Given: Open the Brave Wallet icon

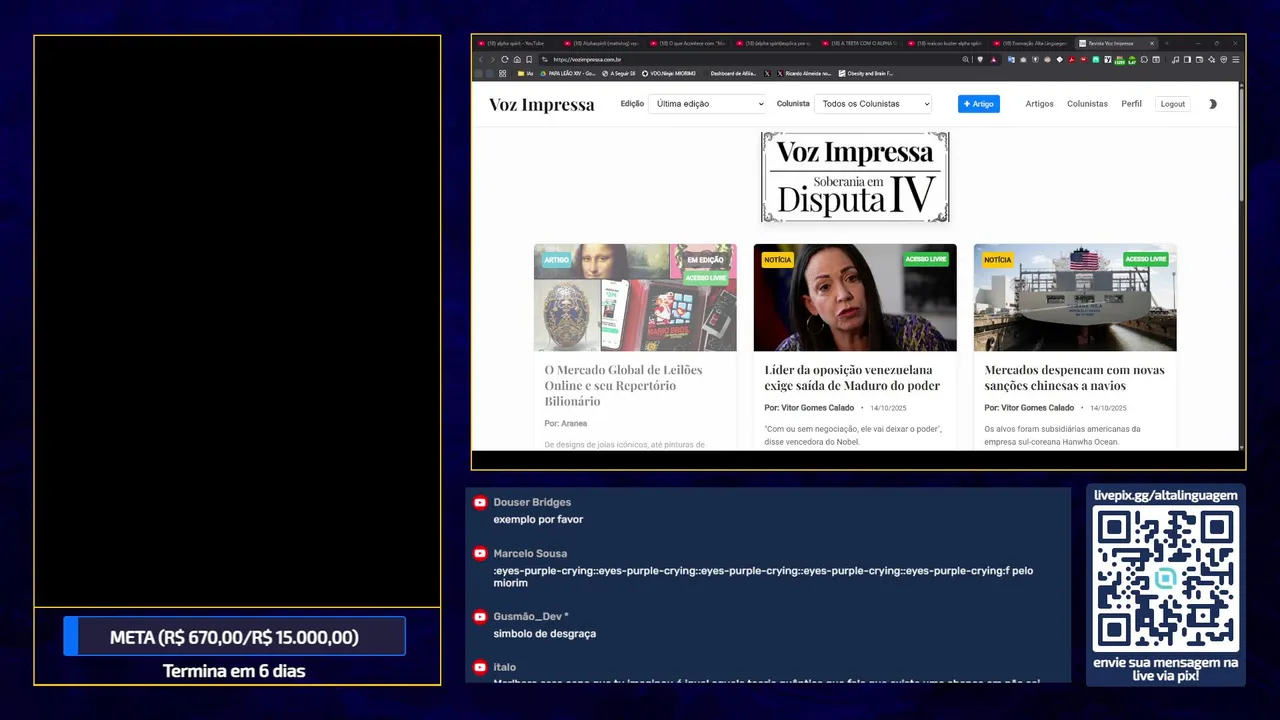Looking at the screenshot, I should pyautogui.click(x=1199, y=59).
